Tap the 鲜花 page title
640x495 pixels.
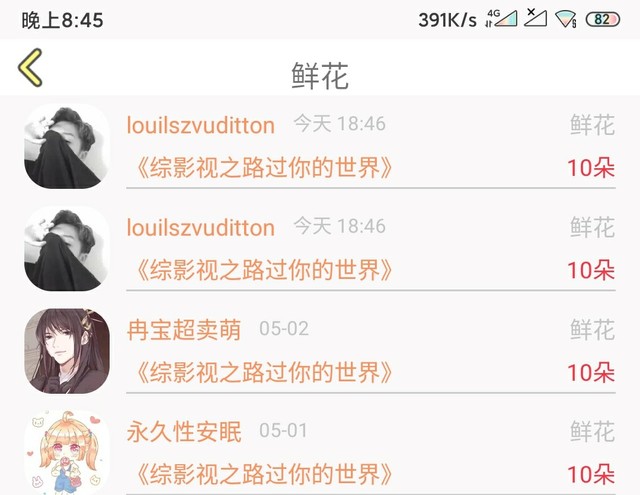click(320, 76)
